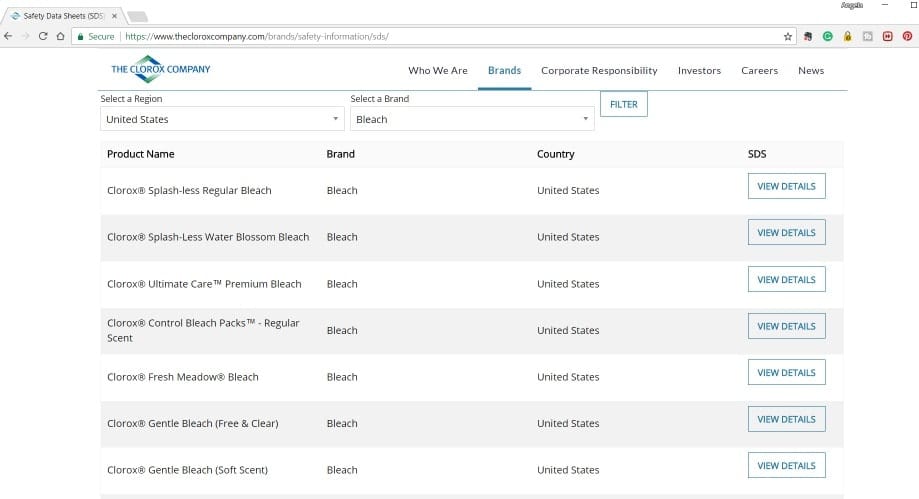The image size is (919, 499).
Task: View details for Ultimate Care Premium Bleach
Action: click(787, 279)
